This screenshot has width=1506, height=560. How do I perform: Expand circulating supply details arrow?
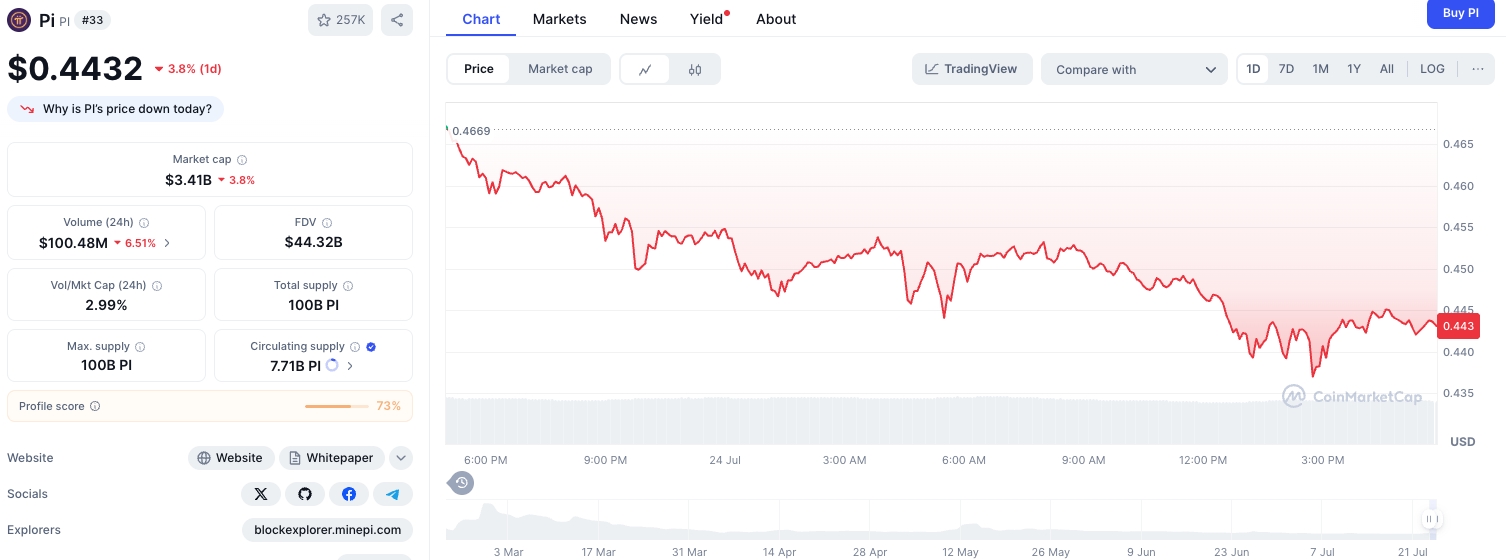(350, 366)
